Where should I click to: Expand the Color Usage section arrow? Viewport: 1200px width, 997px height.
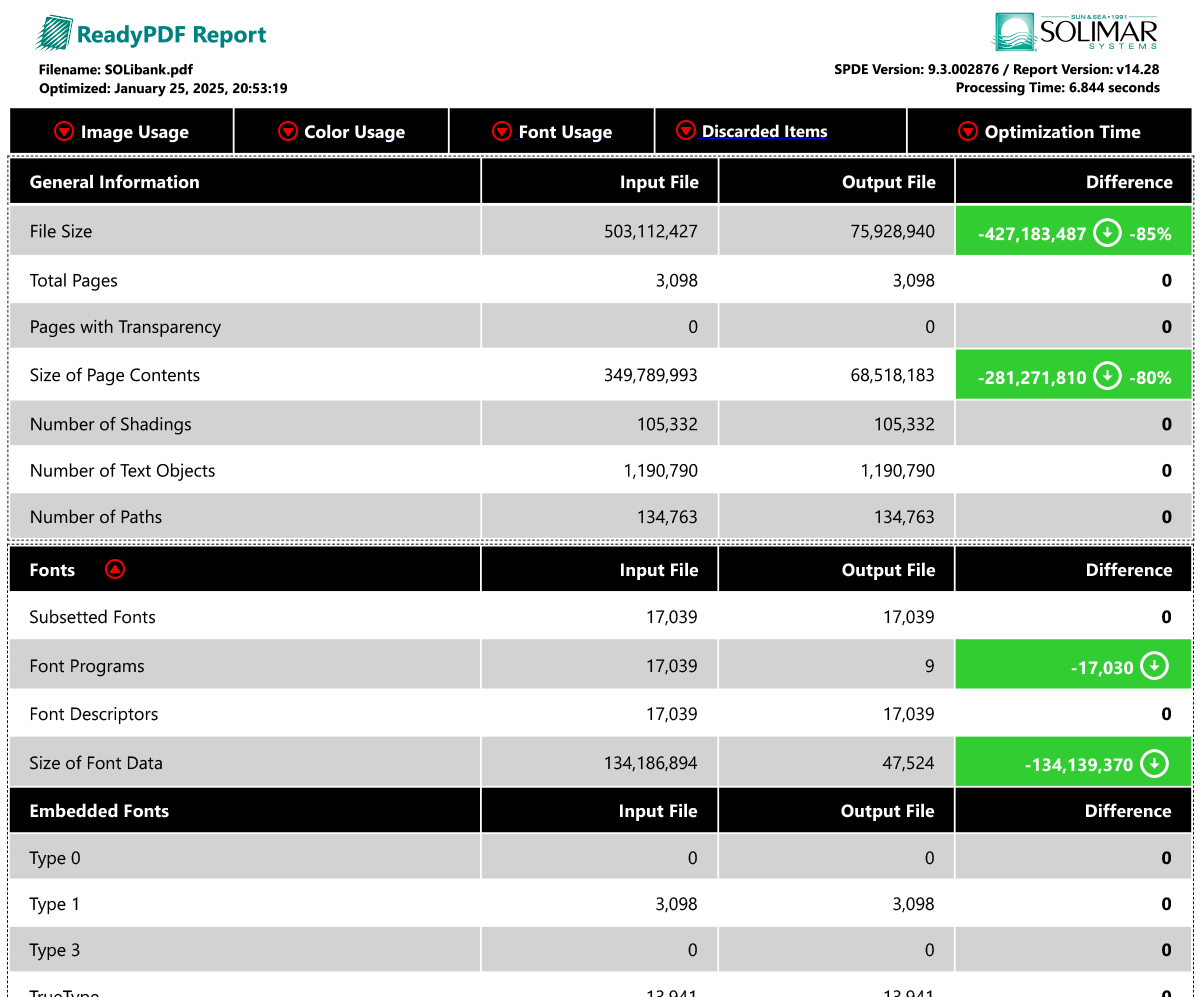coord(288,131)
